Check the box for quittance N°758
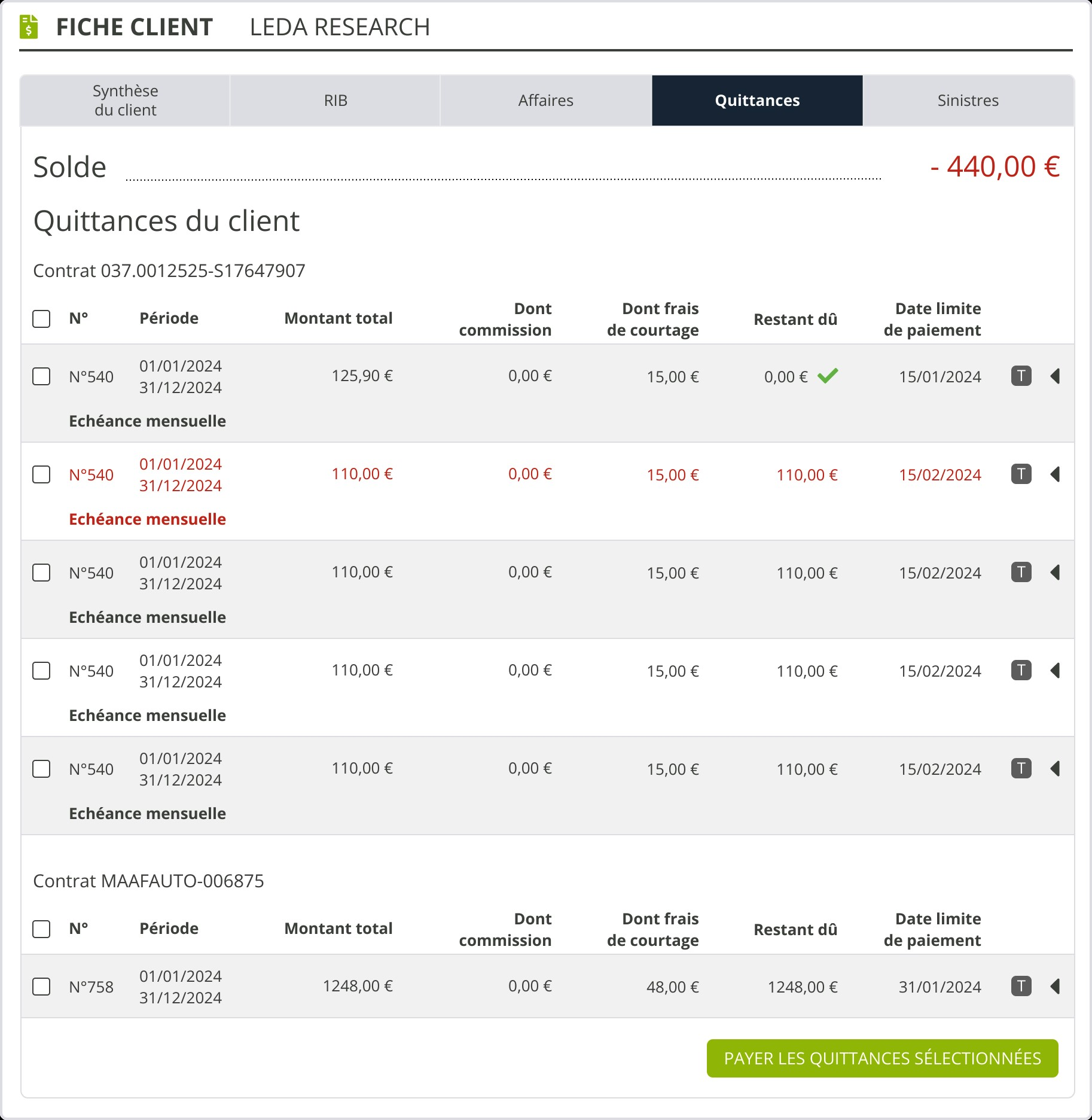This screenshot has height=1120, width=1092. (41, 987)
